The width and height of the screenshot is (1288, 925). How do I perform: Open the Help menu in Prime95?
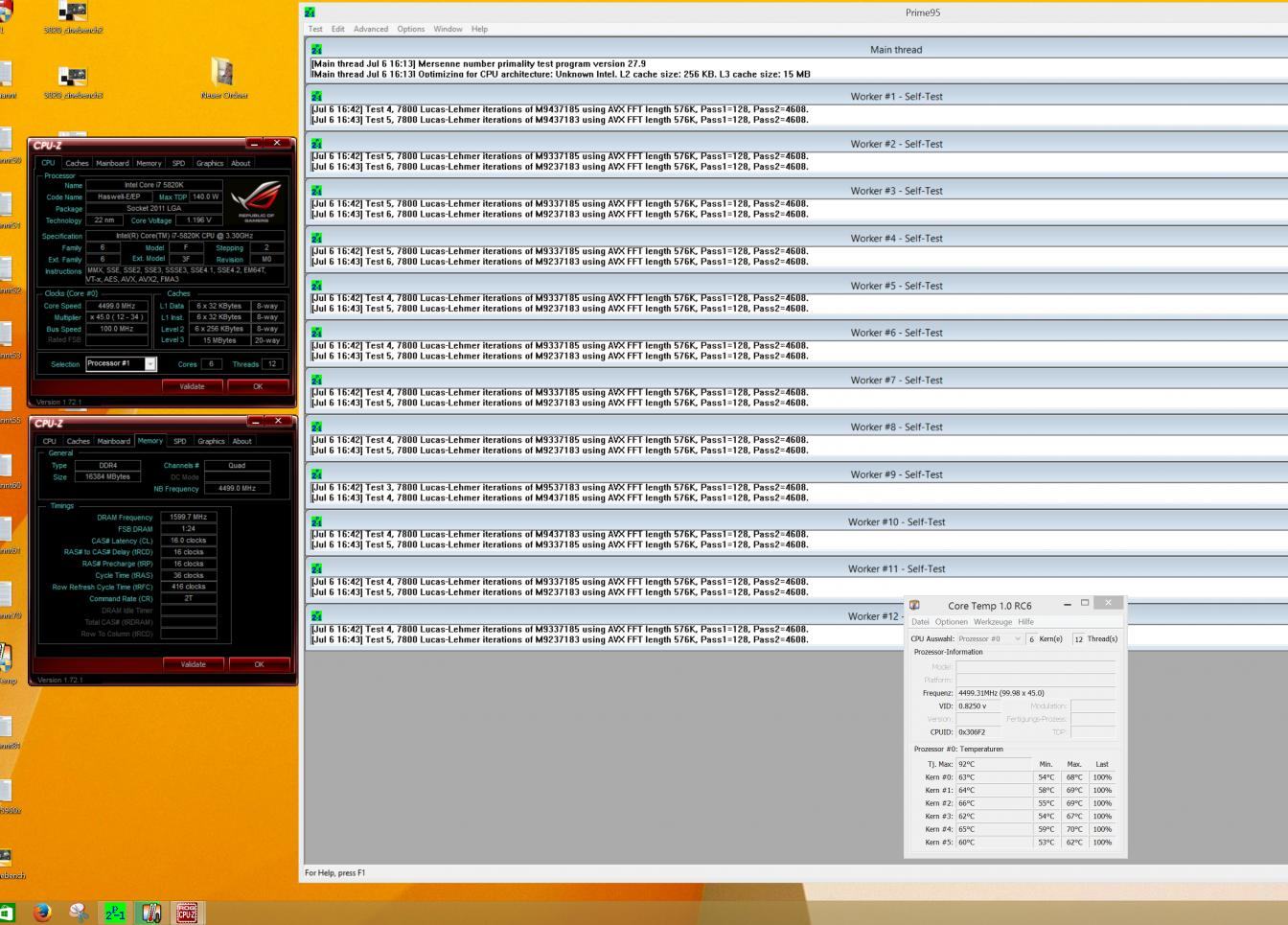pyautogui.click(x=479, y=29)
